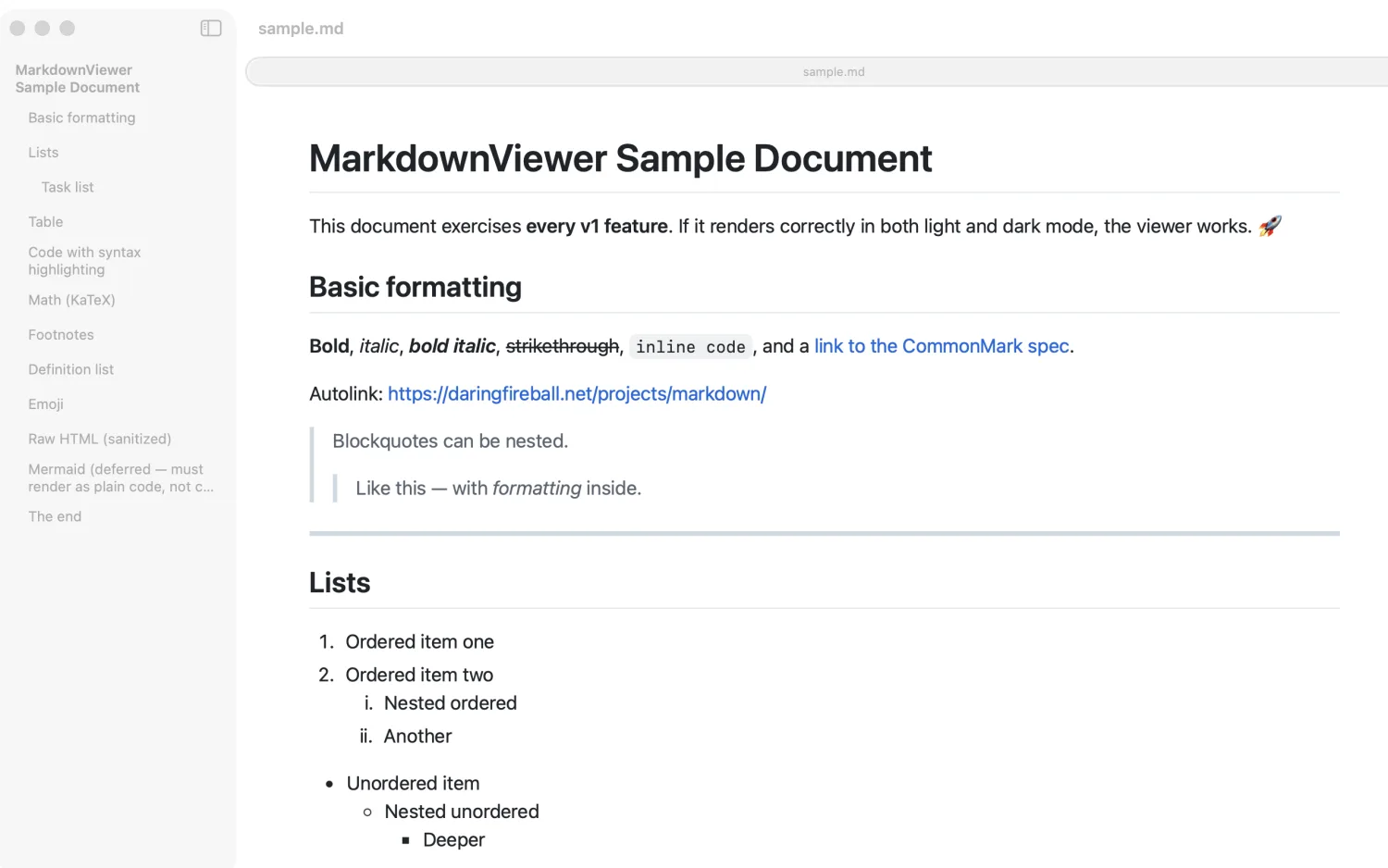
Task: Click 'Deeper' bullet entry
Action: [x=453, y=840]
